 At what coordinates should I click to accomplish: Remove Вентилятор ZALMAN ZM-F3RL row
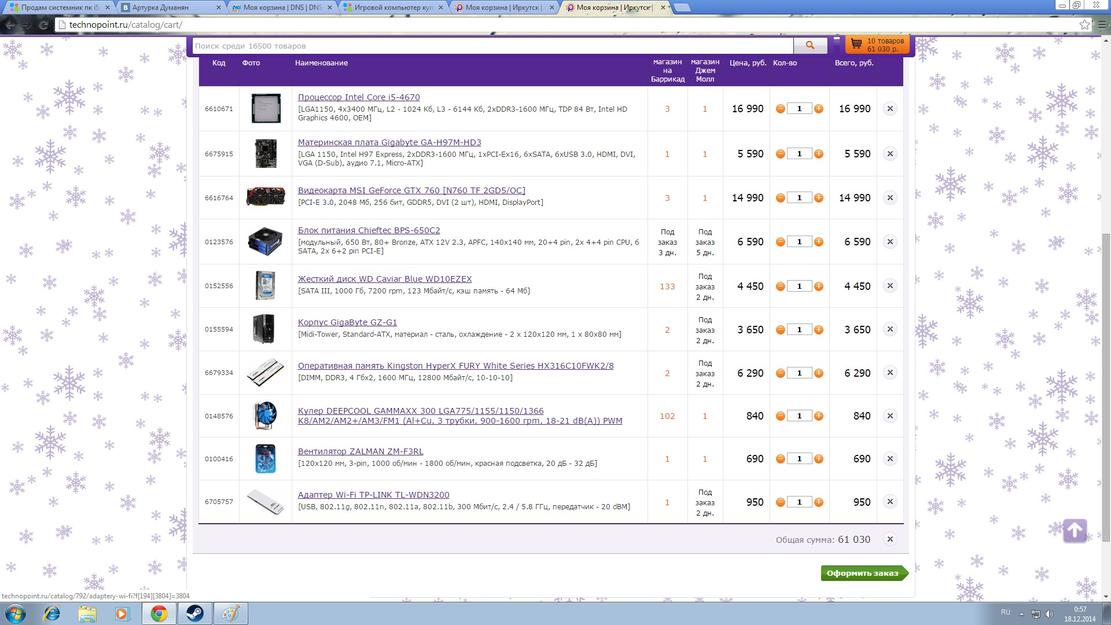pyautogui.click(x=890, y=458)
